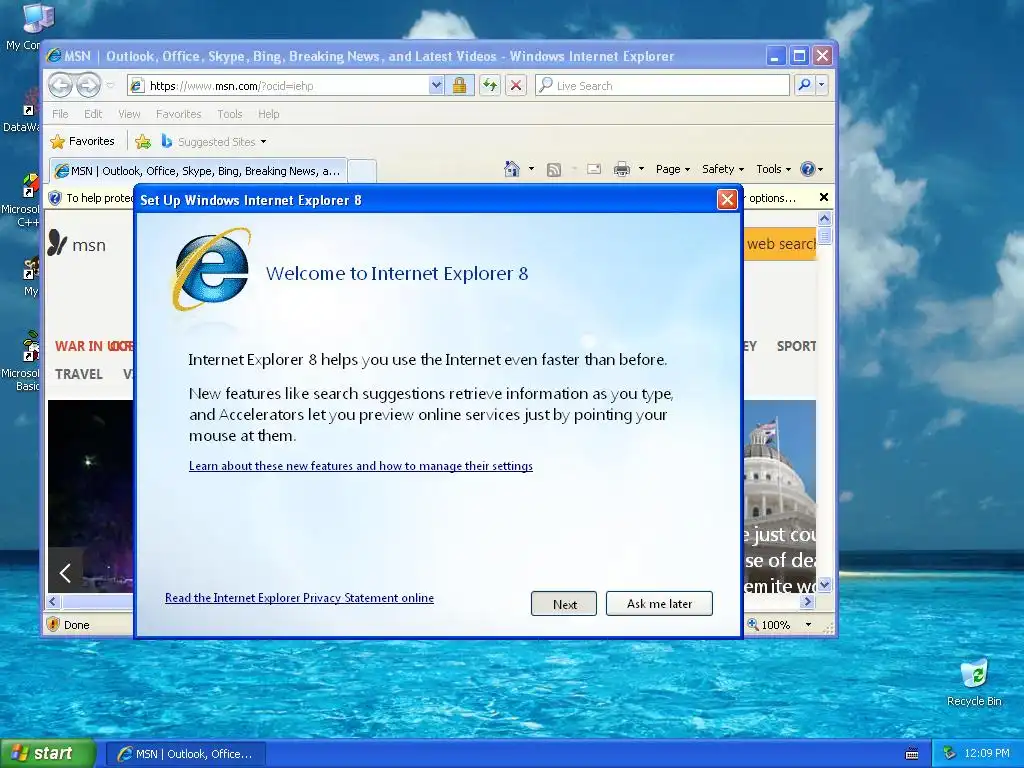Open zoom level dropdown arrow
The height and width of the screenshot is (768, 1024).
pos(808,624)
